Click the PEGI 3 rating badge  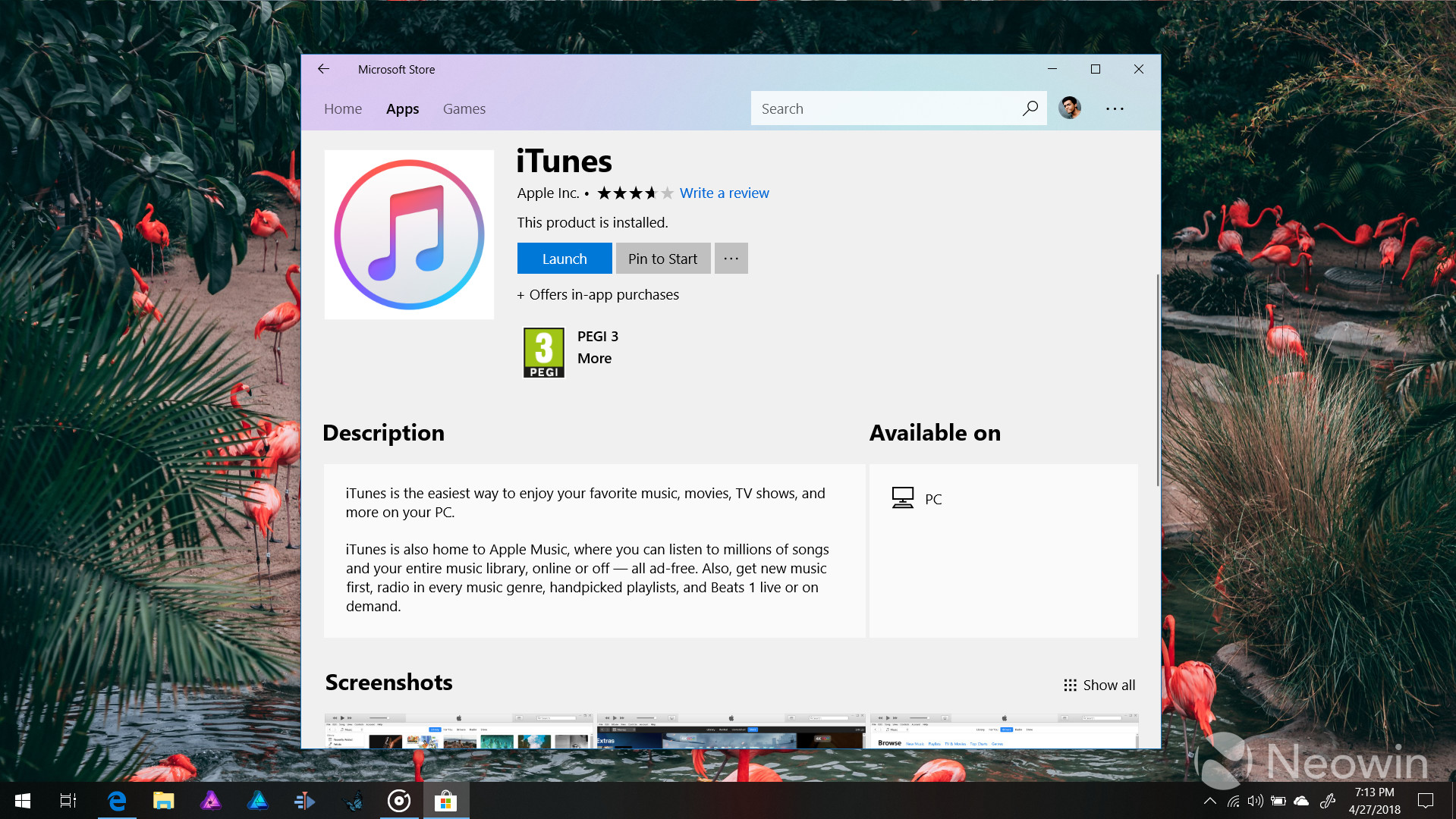click(544, 353)
